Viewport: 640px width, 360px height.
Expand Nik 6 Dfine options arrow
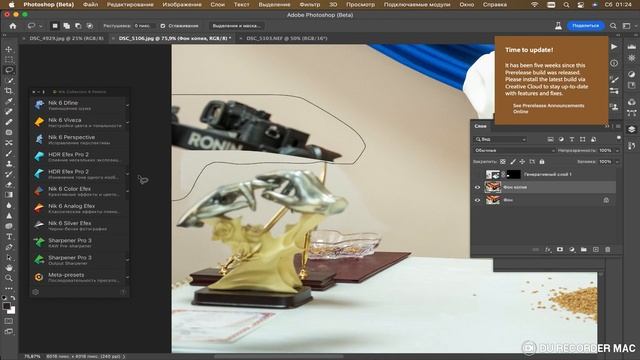(x=127, y=105)
